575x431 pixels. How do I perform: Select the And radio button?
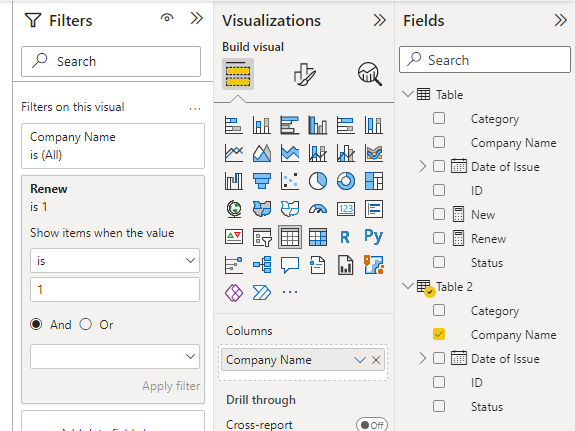pyautogui.click(x=36, y=324)
